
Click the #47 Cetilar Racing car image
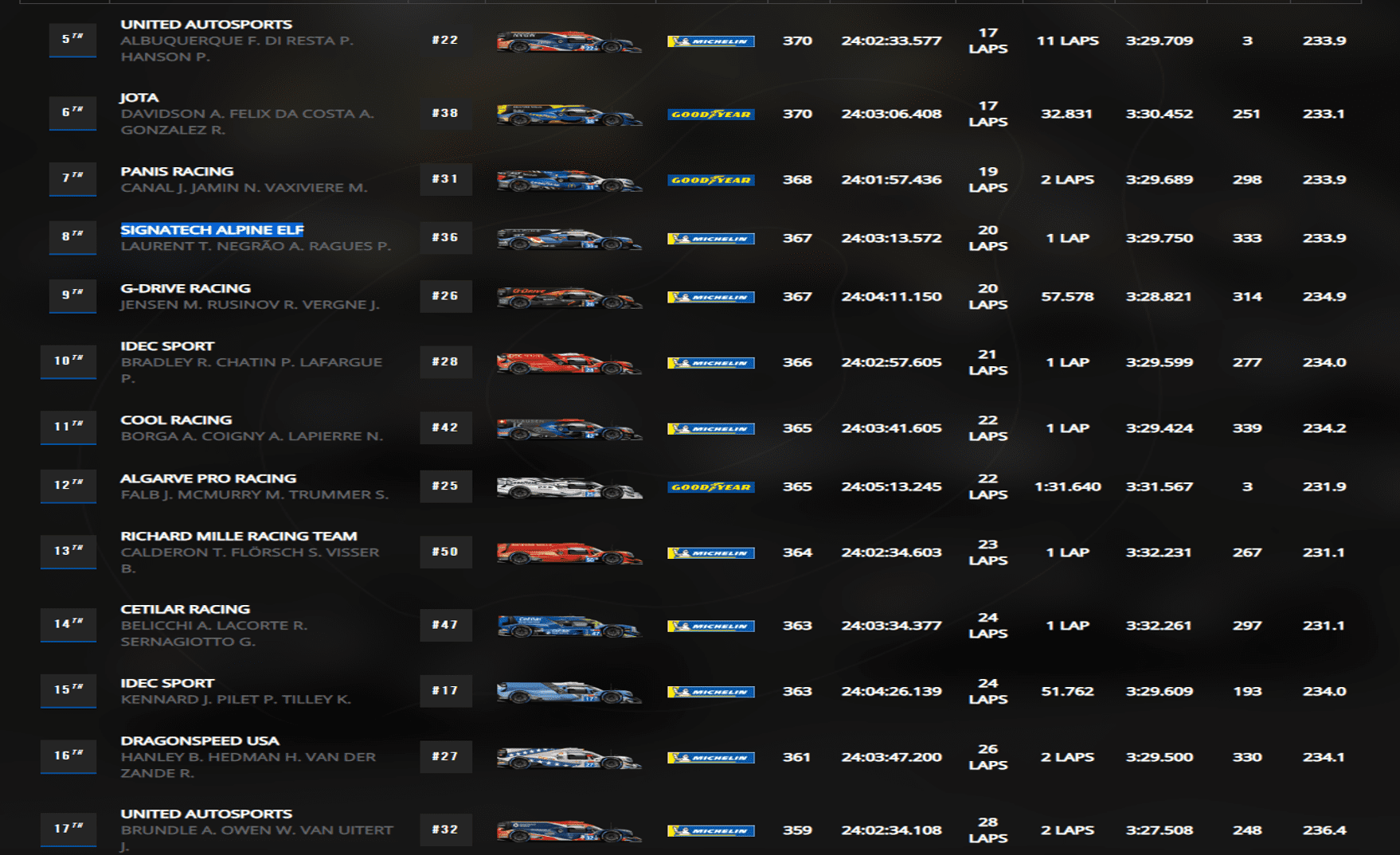(569, 626)
